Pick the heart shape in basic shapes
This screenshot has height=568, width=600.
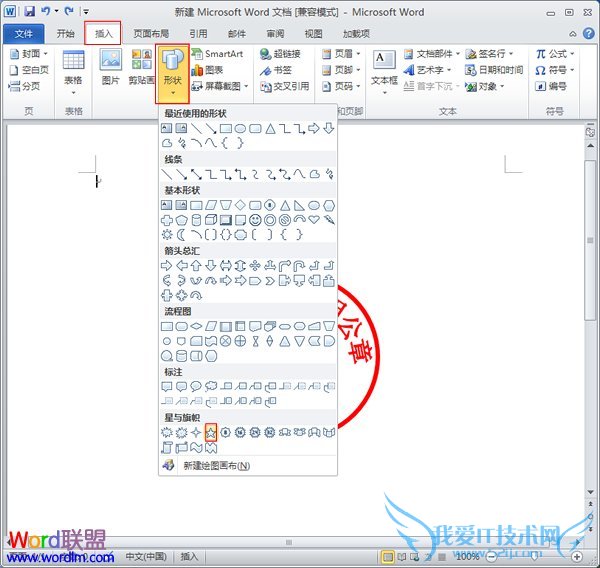314,219
